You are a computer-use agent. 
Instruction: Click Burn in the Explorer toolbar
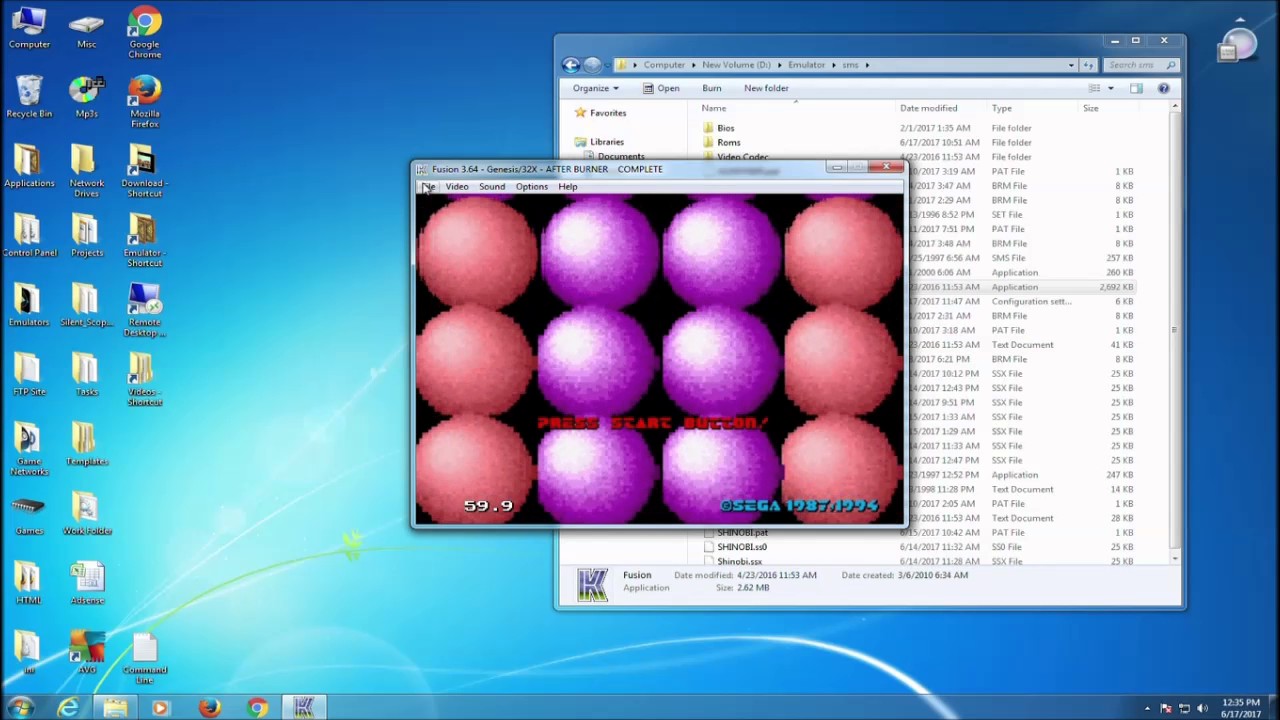[x=711, y=88]
